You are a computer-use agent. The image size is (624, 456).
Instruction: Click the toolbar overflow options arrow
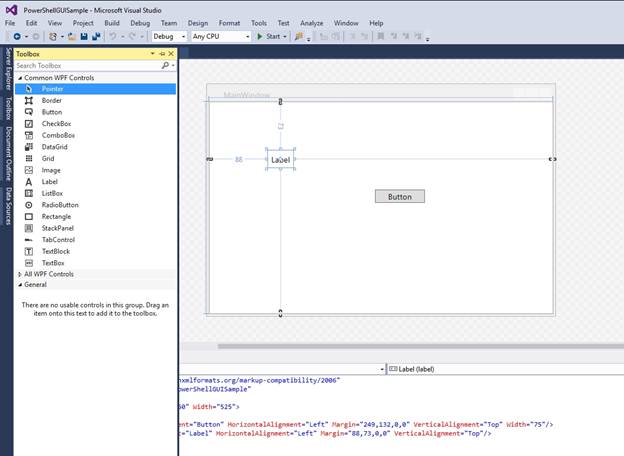427,39
